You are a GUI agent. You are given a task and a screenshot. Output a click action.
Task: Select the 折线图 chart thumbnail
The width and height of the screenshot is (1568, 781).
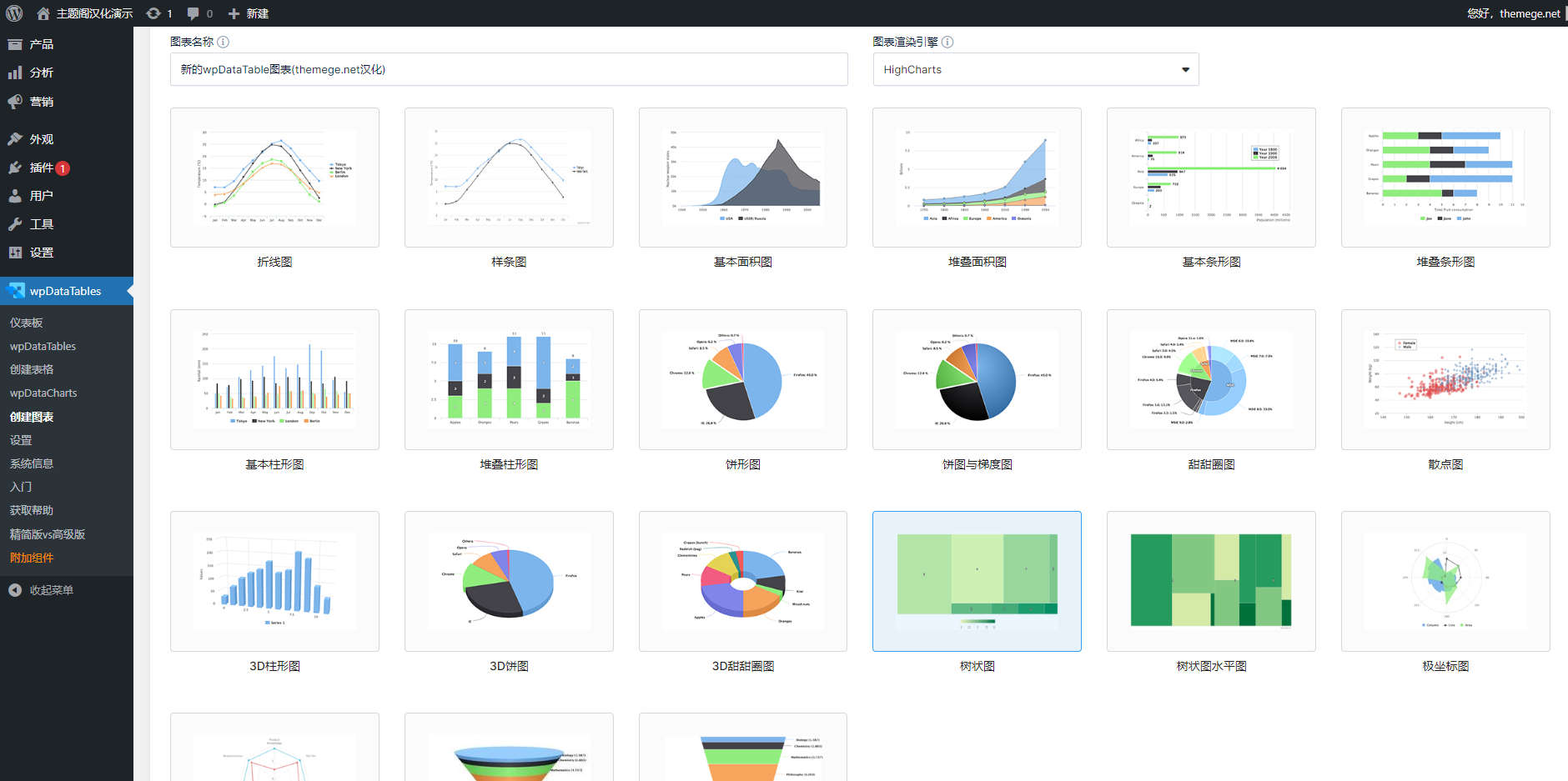274,178
